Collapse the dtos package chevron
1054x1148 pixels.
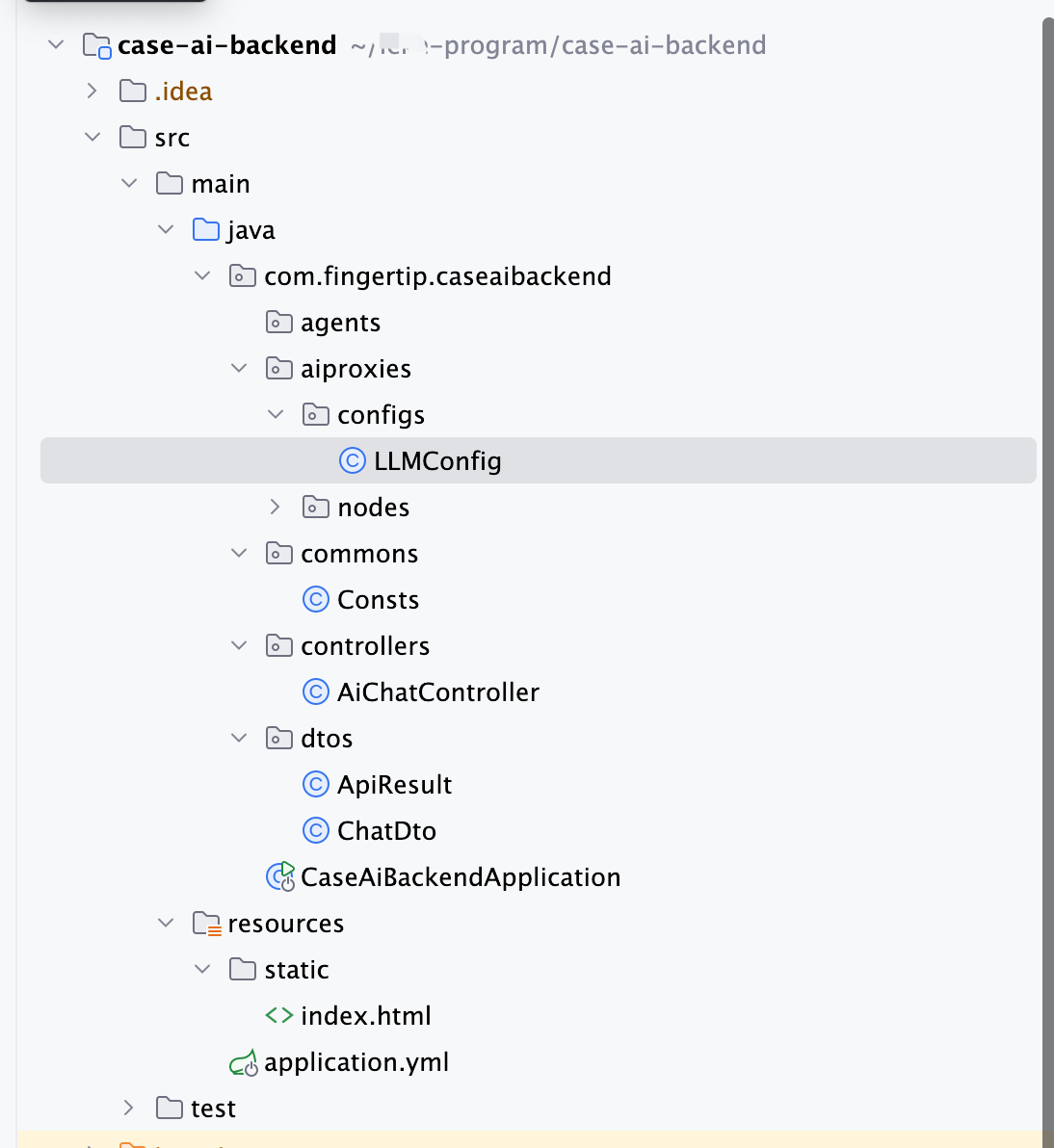click(x=239, y=739)
